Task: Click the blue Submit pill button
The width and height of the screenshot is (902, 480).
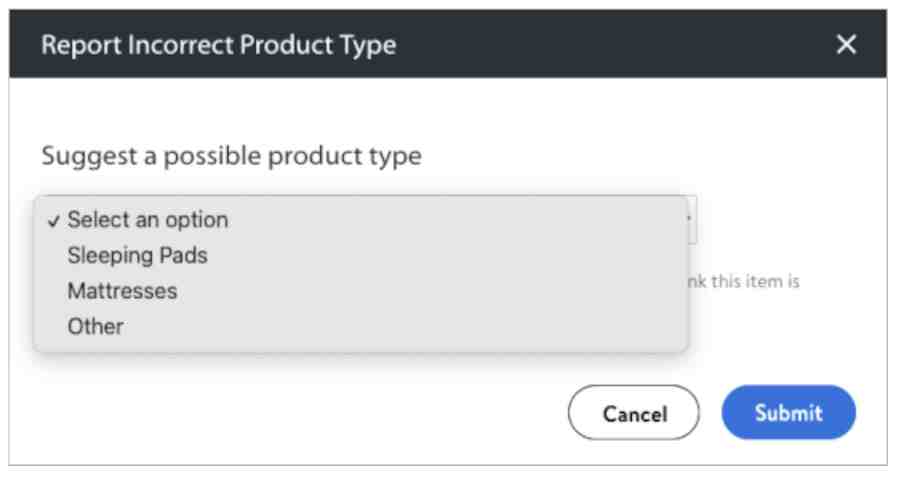Action: 788,412
